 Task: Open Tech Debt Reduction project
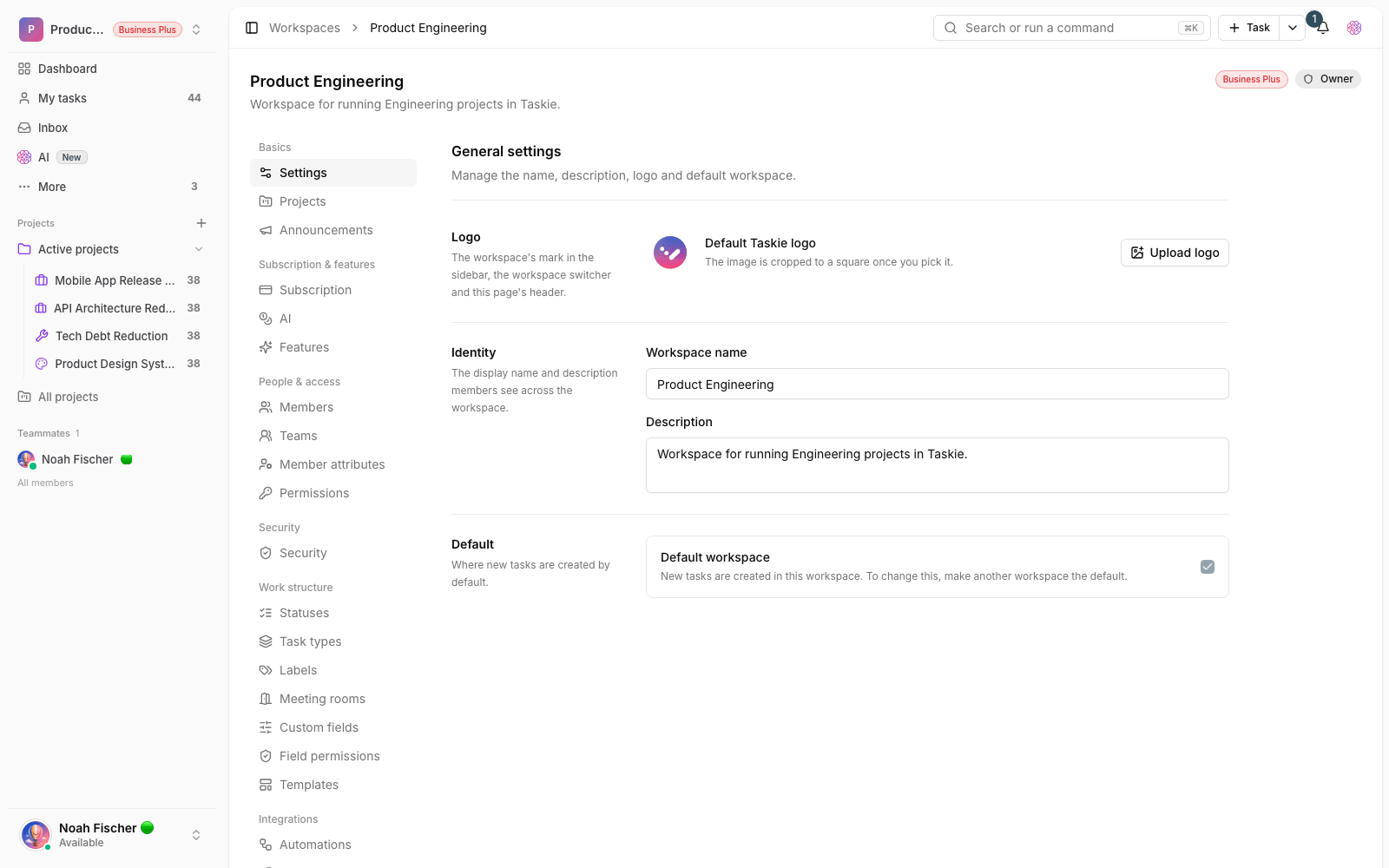coord(118,336)
